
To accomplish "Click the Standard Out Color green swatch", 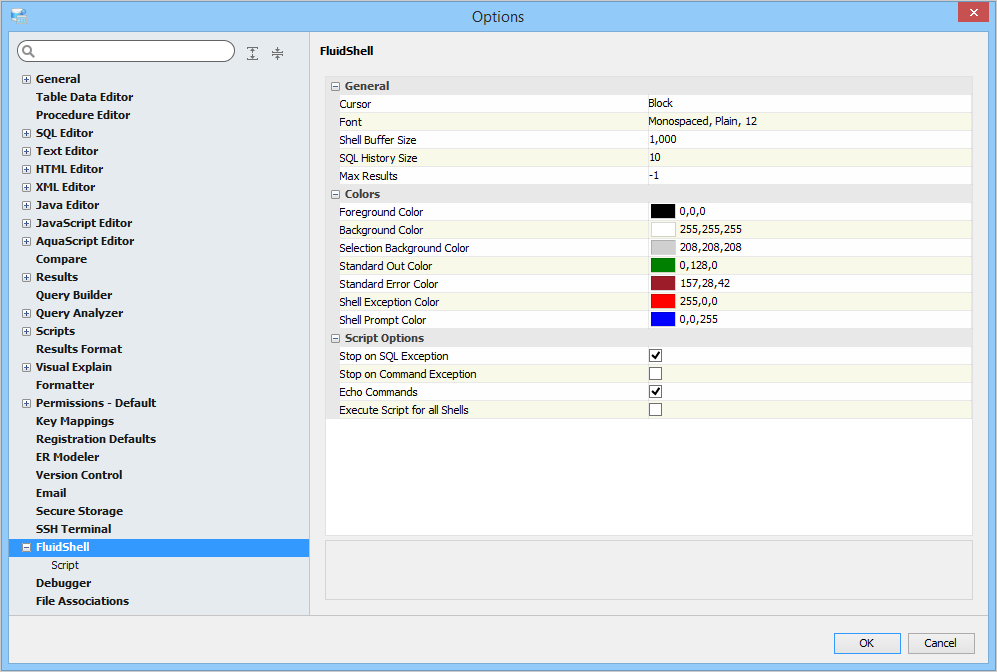I will 663,265.
